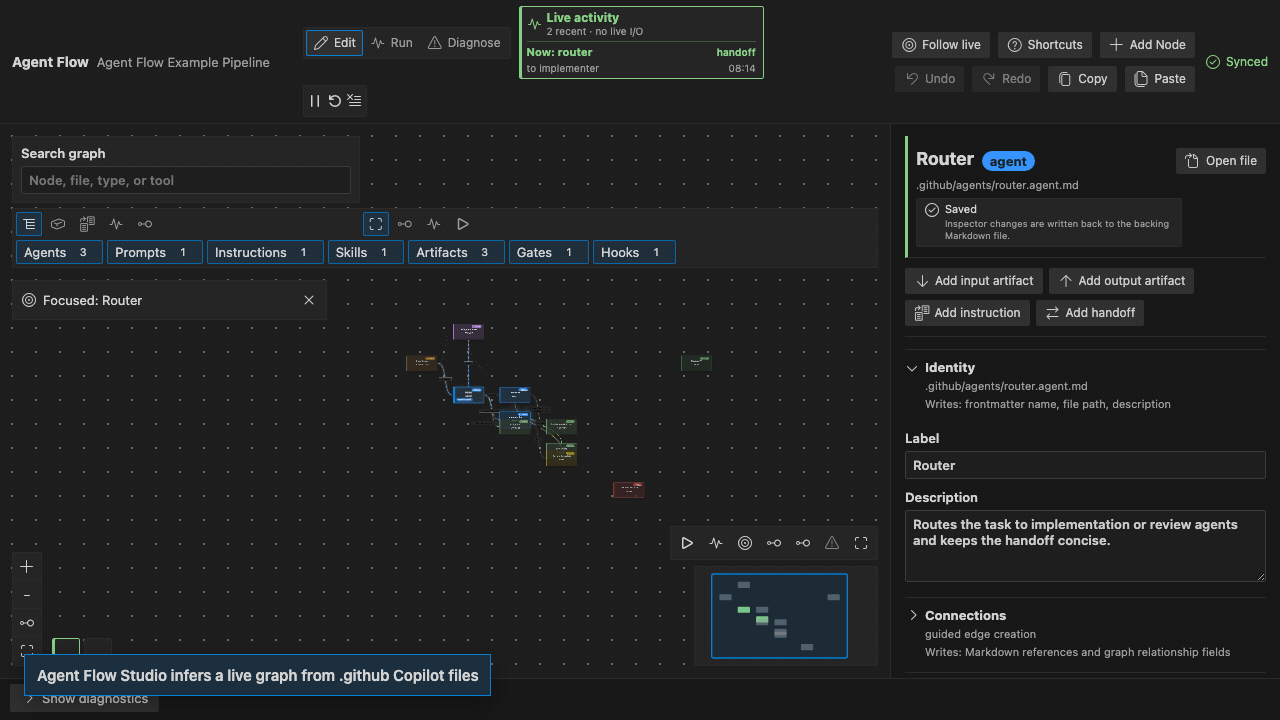The height and width of the screenshot is (720, 1280).
Task: Click the play icon above the Artifacts filter
Action: [x=463, y=224]
